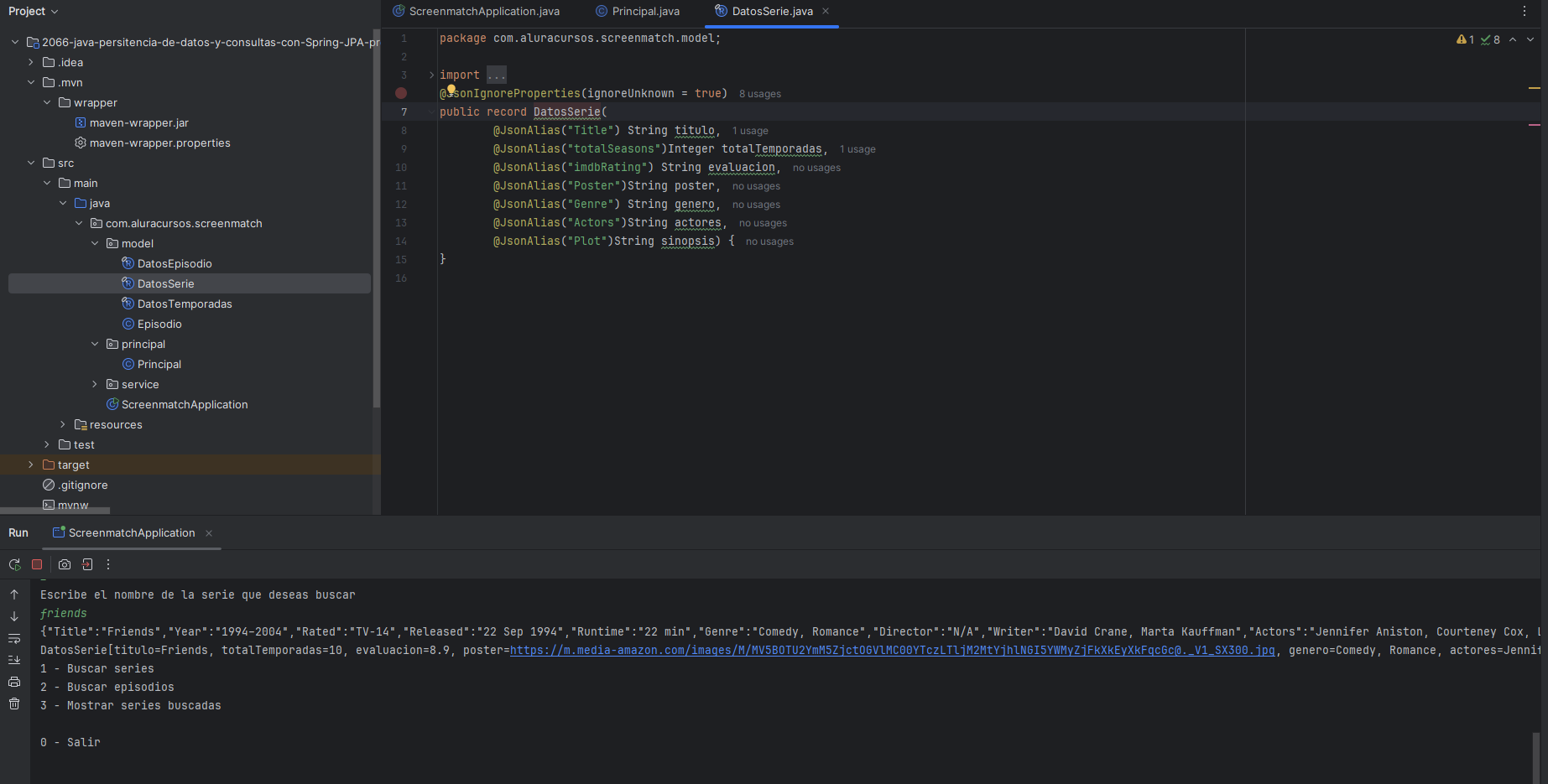The image size is (1548, 784).
Task: Select maven-wrapper.jar file
Action: pos(132,122)
